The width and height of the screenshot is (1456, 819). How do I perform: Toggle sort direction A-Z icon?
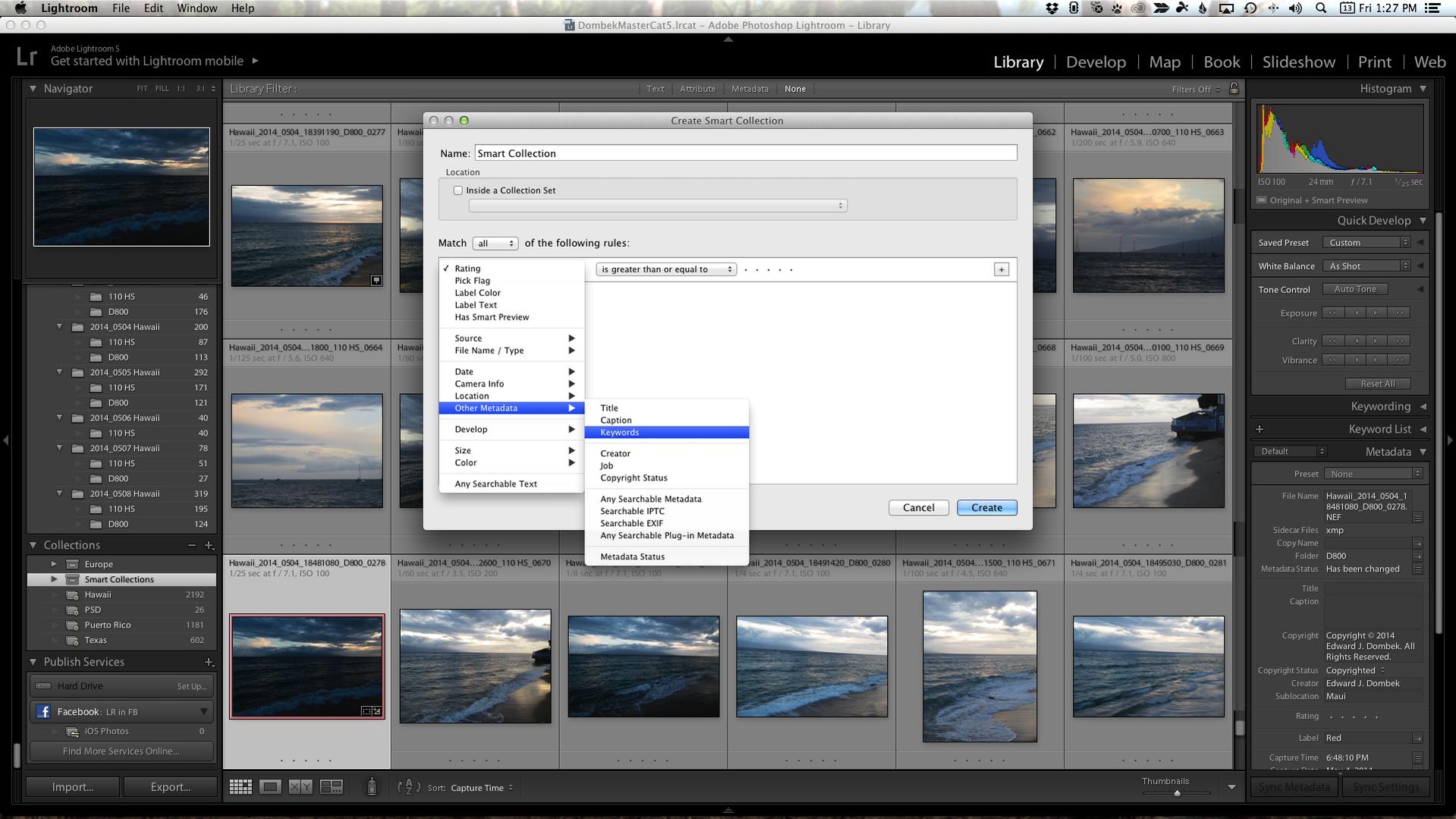point(408,787)
